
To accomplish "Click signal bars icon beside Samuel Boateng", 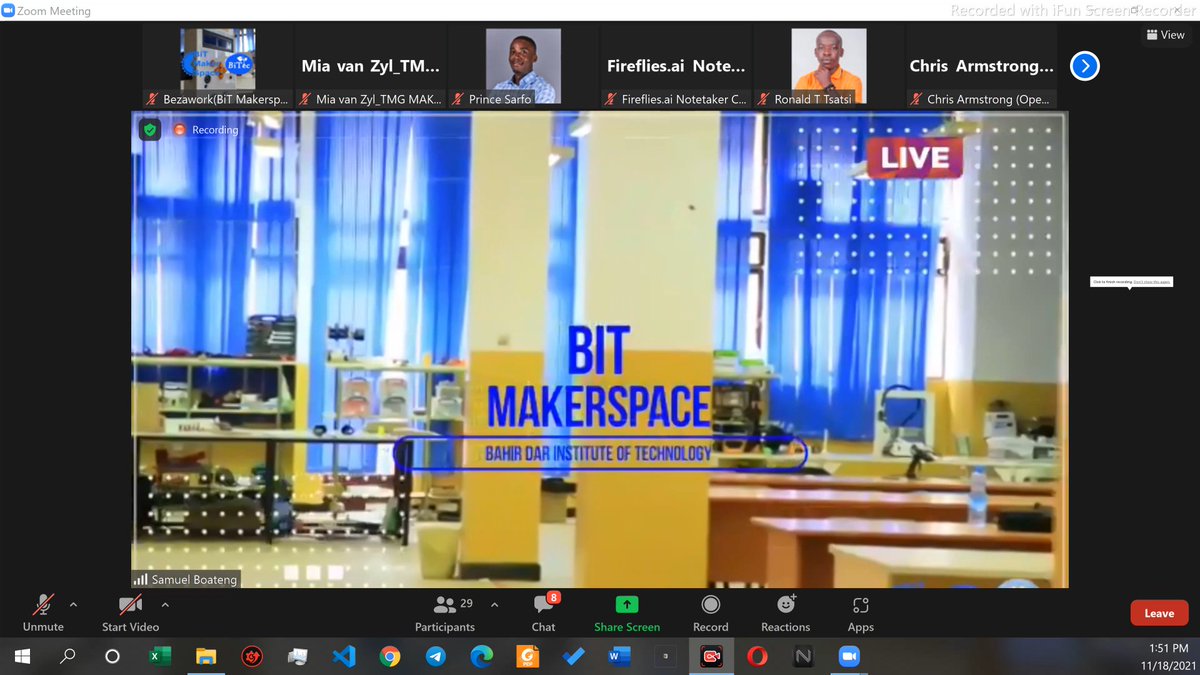I will click(x=140, y=580).
